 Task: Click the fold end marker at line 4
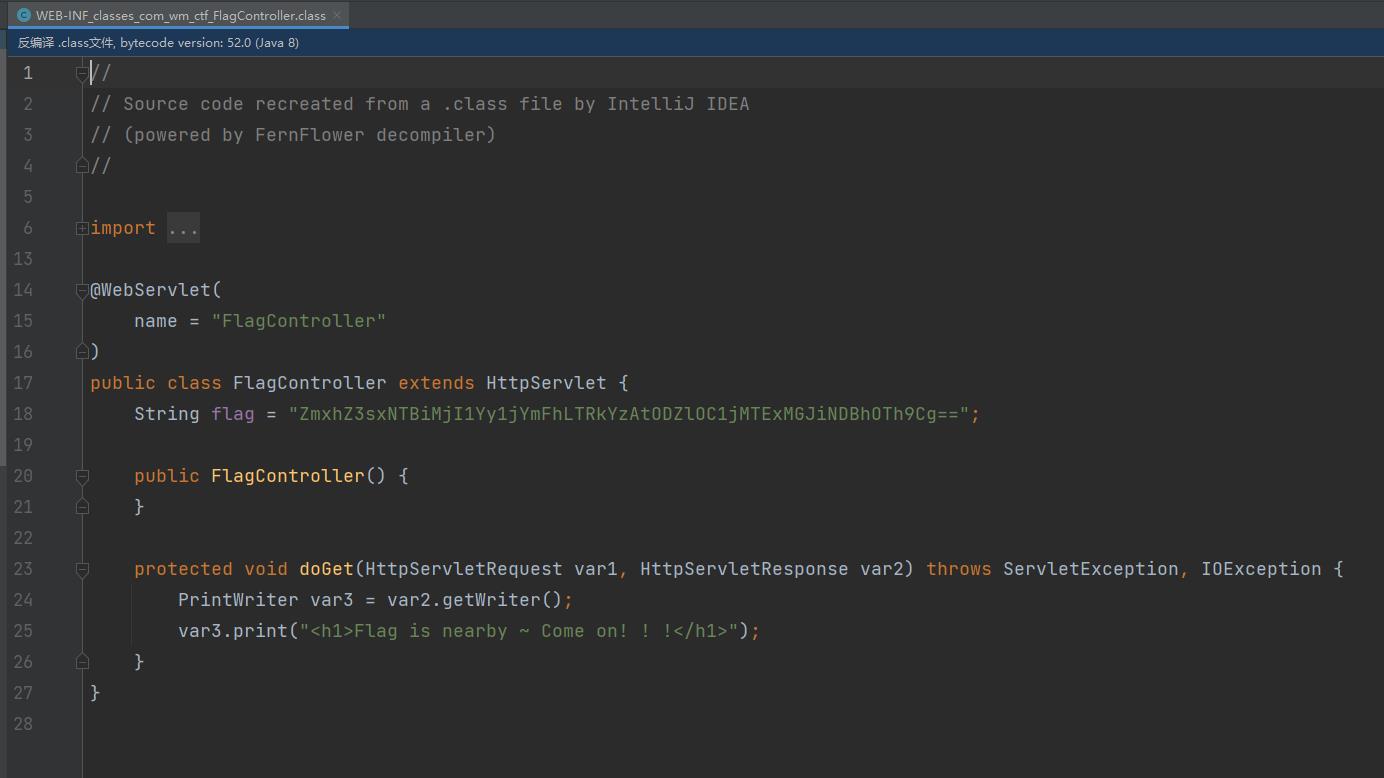[x=83, y=166]
